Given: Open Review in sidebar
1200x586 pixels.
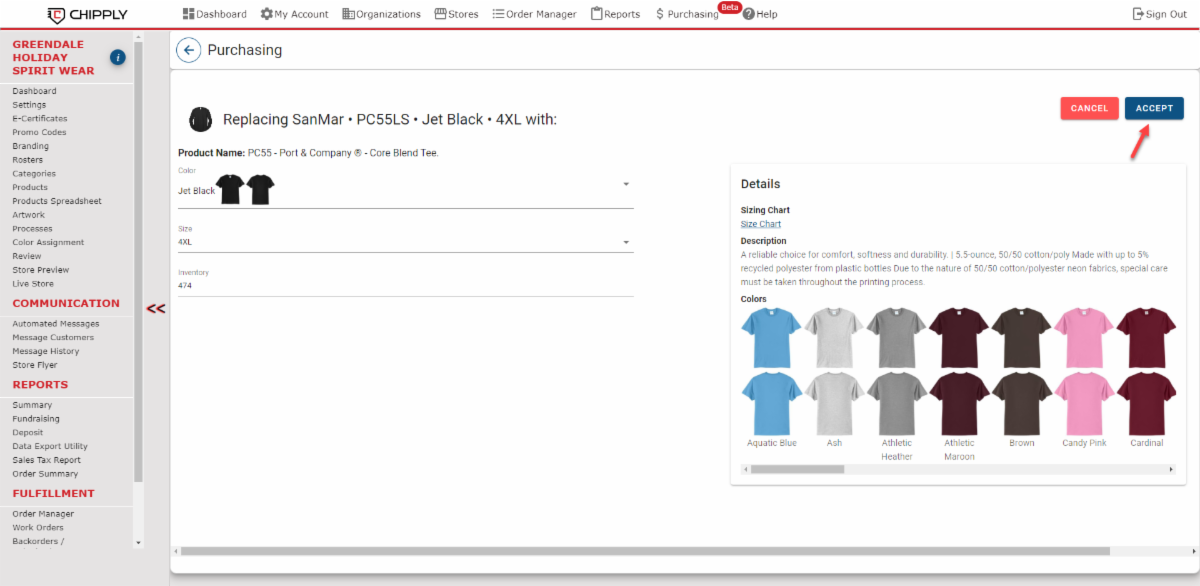Looking at the screenshot, I should pyautogui.click(x=27, y=256).
